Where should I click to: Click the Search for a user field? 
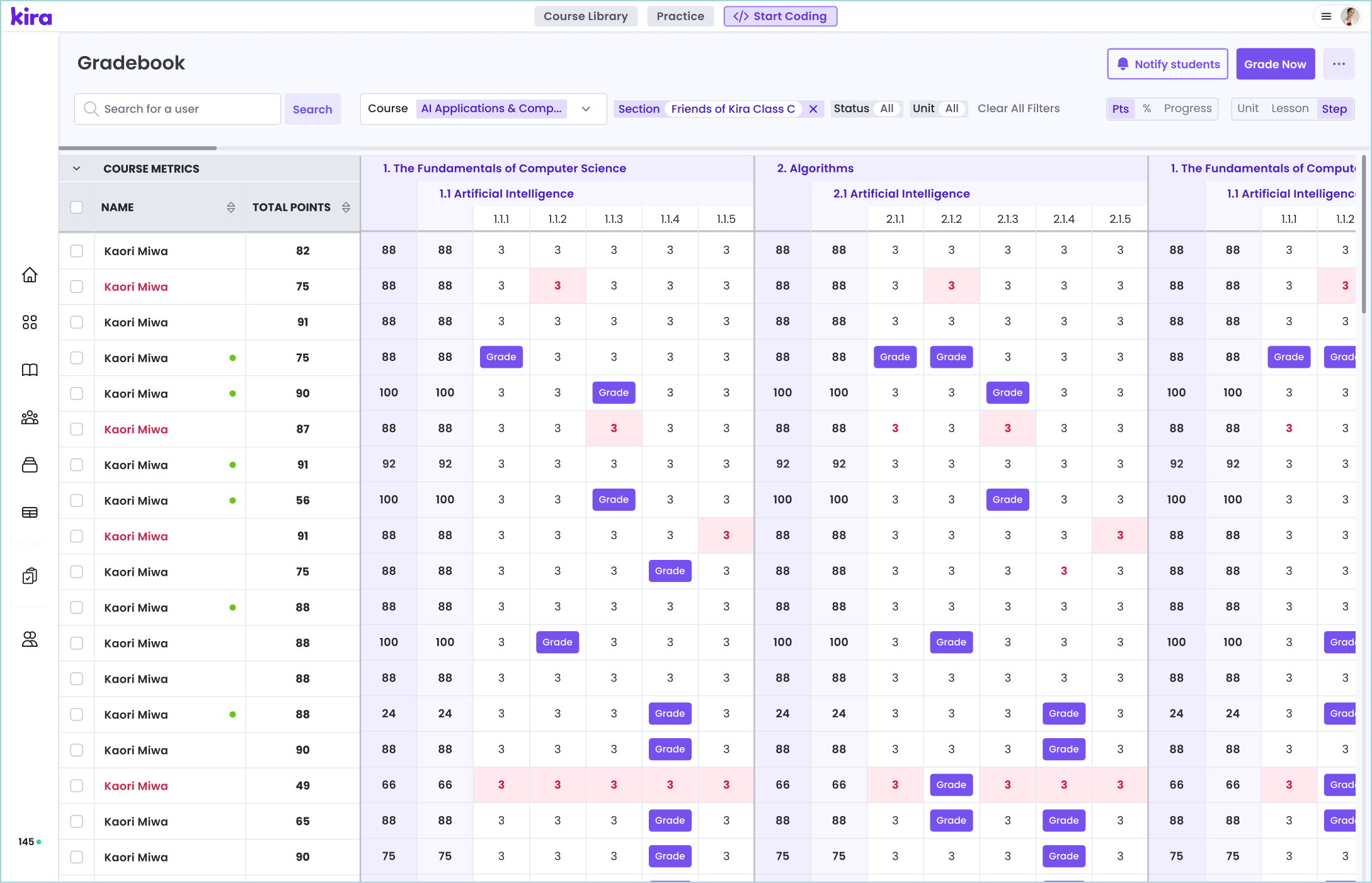[x=178, y=109]
